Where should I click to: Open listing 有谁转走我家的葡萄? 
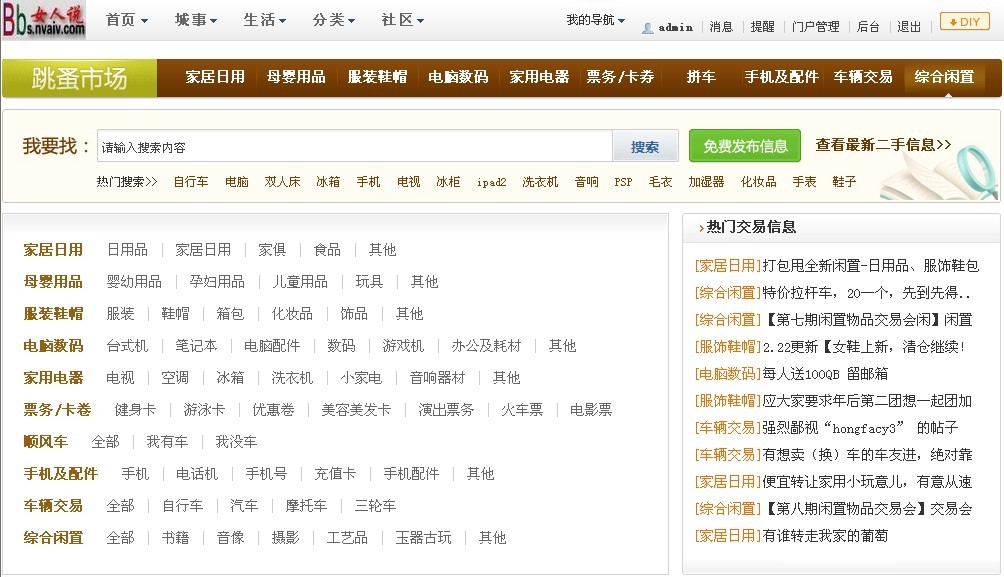(x=825, y=535)
